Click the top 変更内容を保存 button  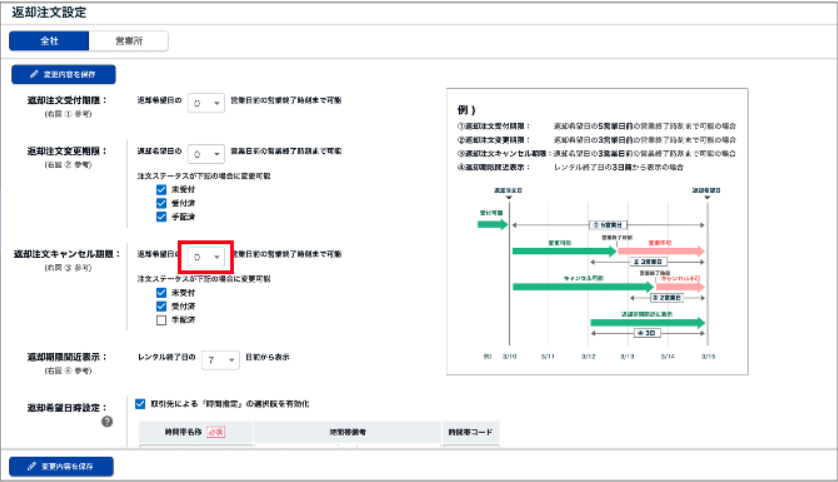[x=64, y=74]
